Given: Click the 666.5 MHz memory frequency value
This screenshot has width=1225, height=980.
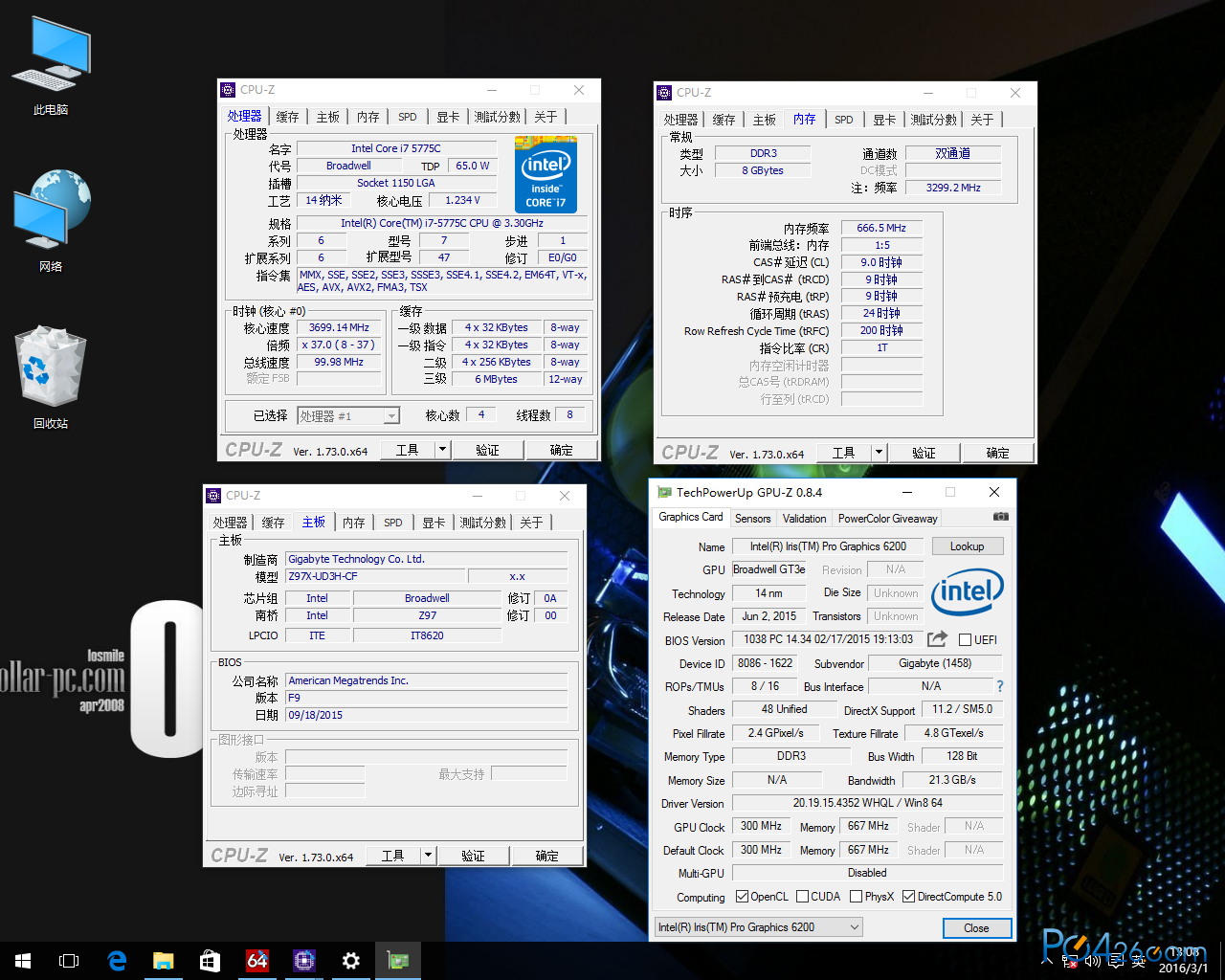Looking at the screenshot, I should coord(881,228).
